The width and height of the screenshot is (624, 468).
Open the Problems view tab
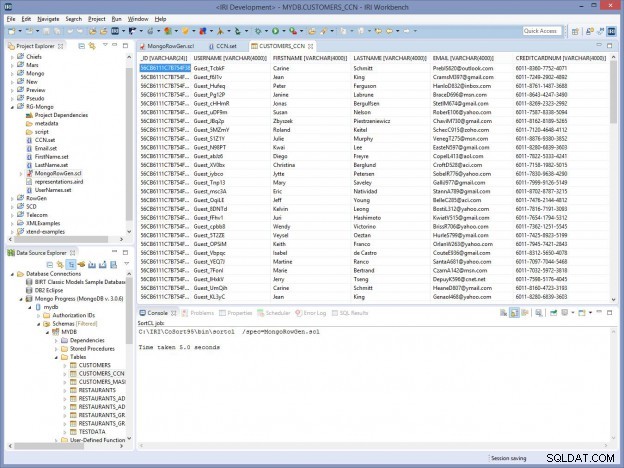pos(198,313)
